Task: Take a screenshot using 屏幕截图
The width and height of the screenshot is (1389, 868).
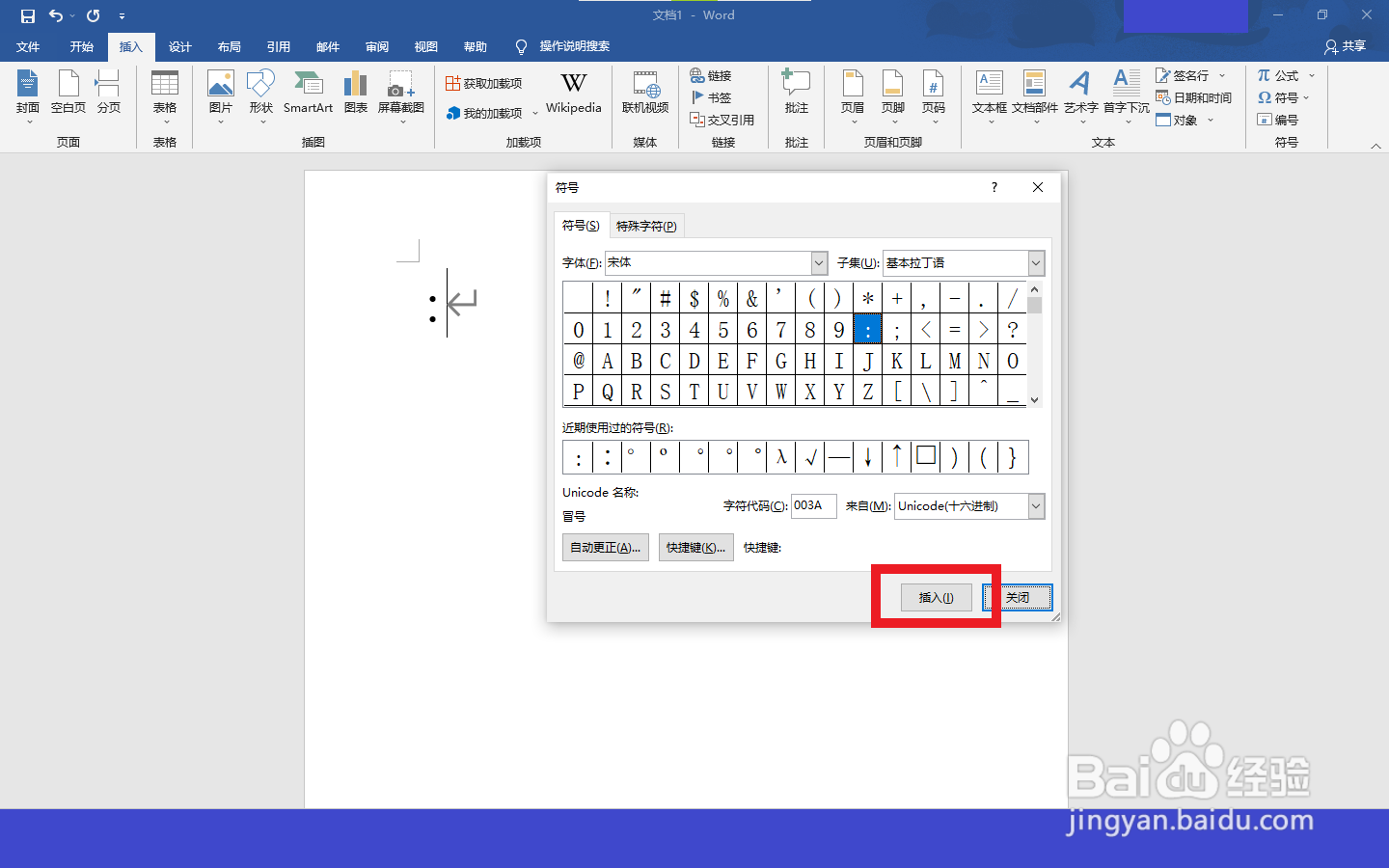Action: 399,92
